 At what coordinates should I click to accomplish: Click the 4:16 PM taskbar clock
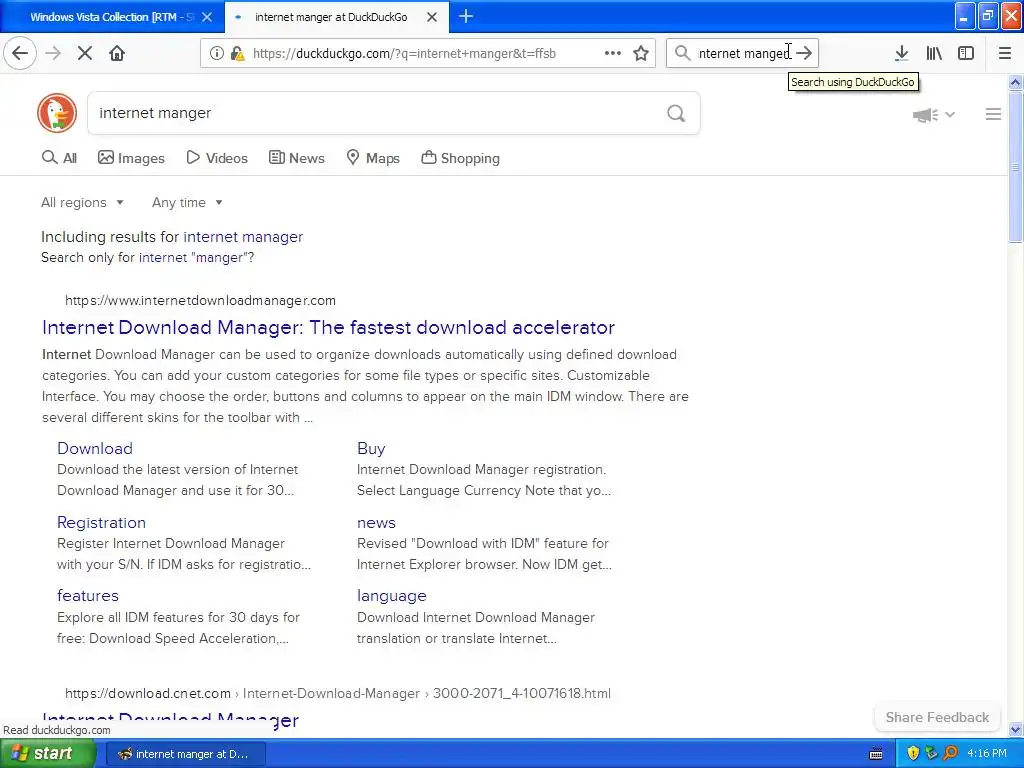[x=987, y=753]
